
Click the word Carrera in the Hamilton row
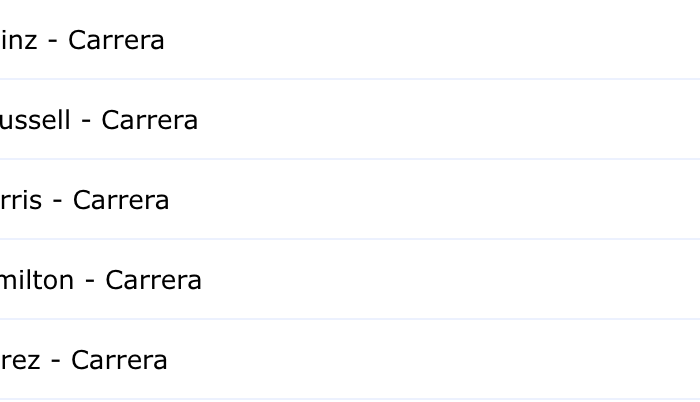(154, 280)
